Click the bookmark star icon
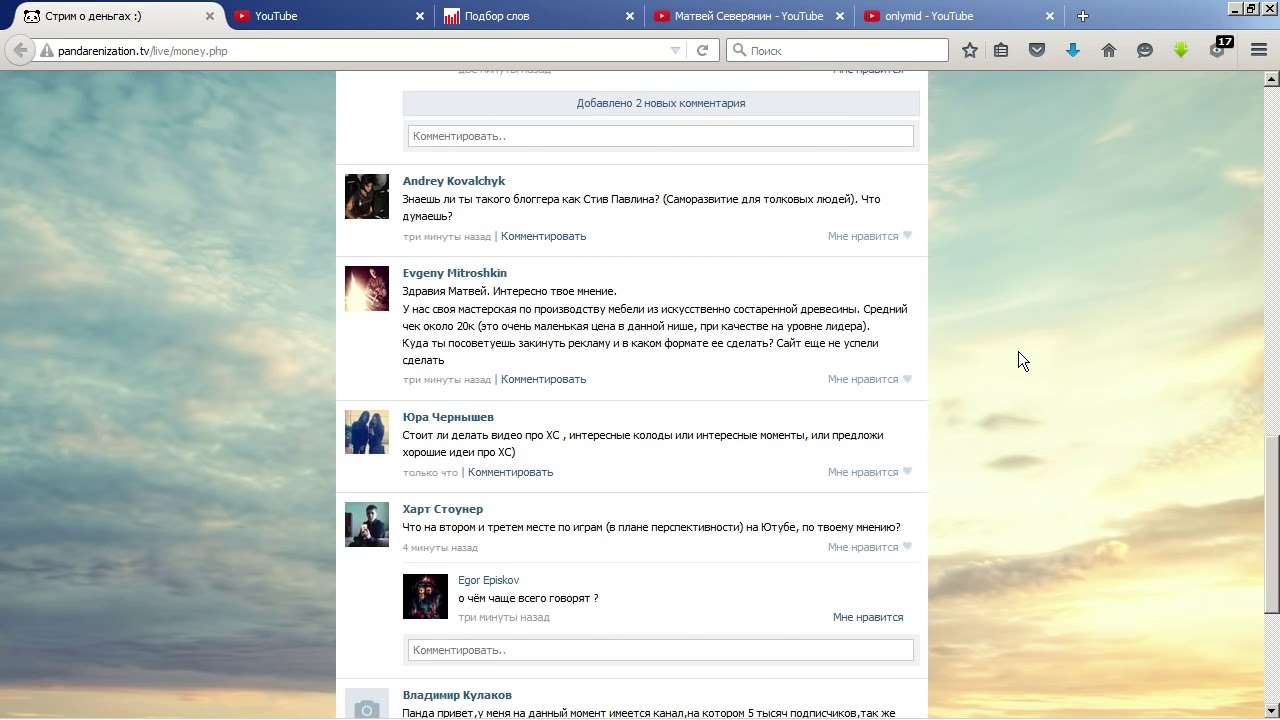 click(969, 50)
